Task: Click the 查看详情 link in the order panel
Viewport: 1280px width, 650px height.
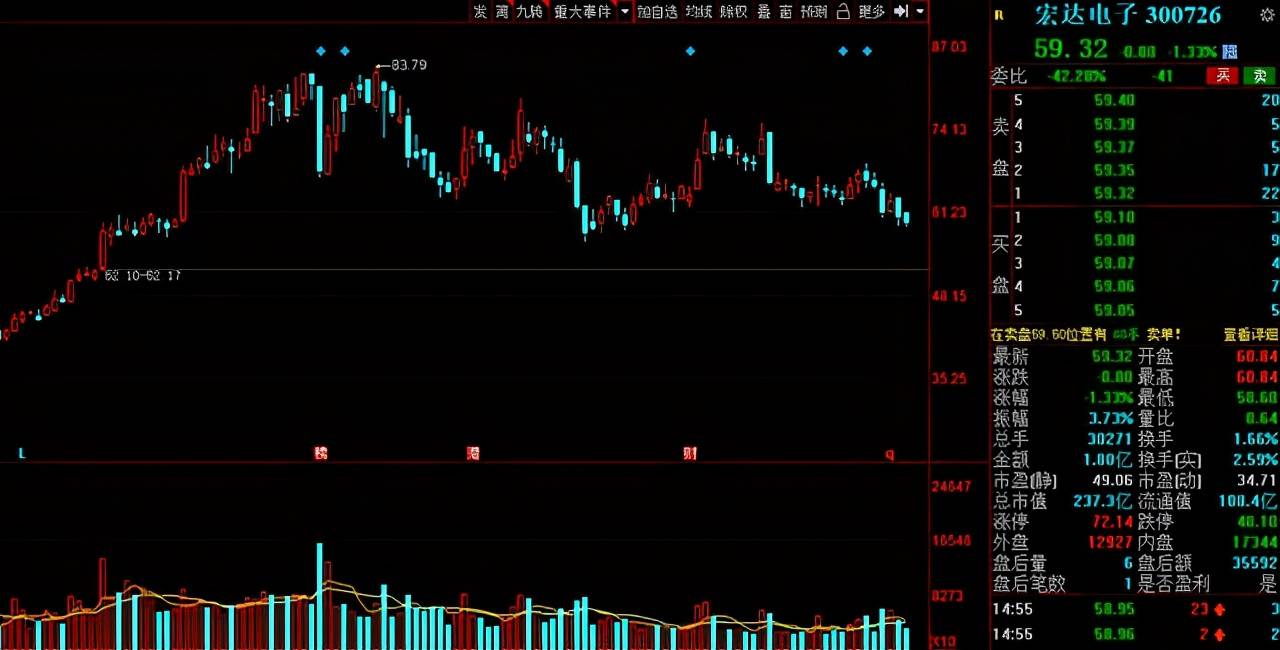Action: pyautogui.click(x=1250, y=335)
